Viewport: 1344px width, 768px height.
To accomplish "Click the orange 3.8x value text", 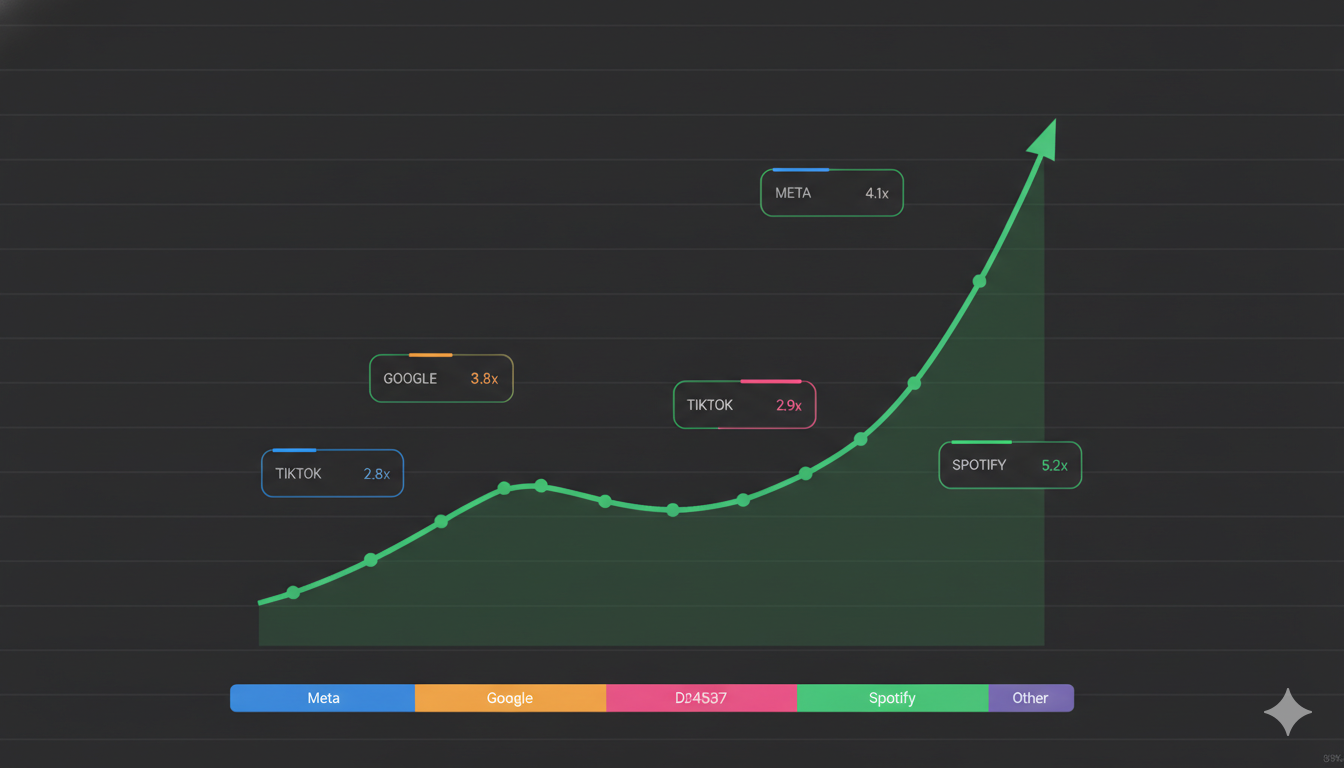I will click(484, 379).
